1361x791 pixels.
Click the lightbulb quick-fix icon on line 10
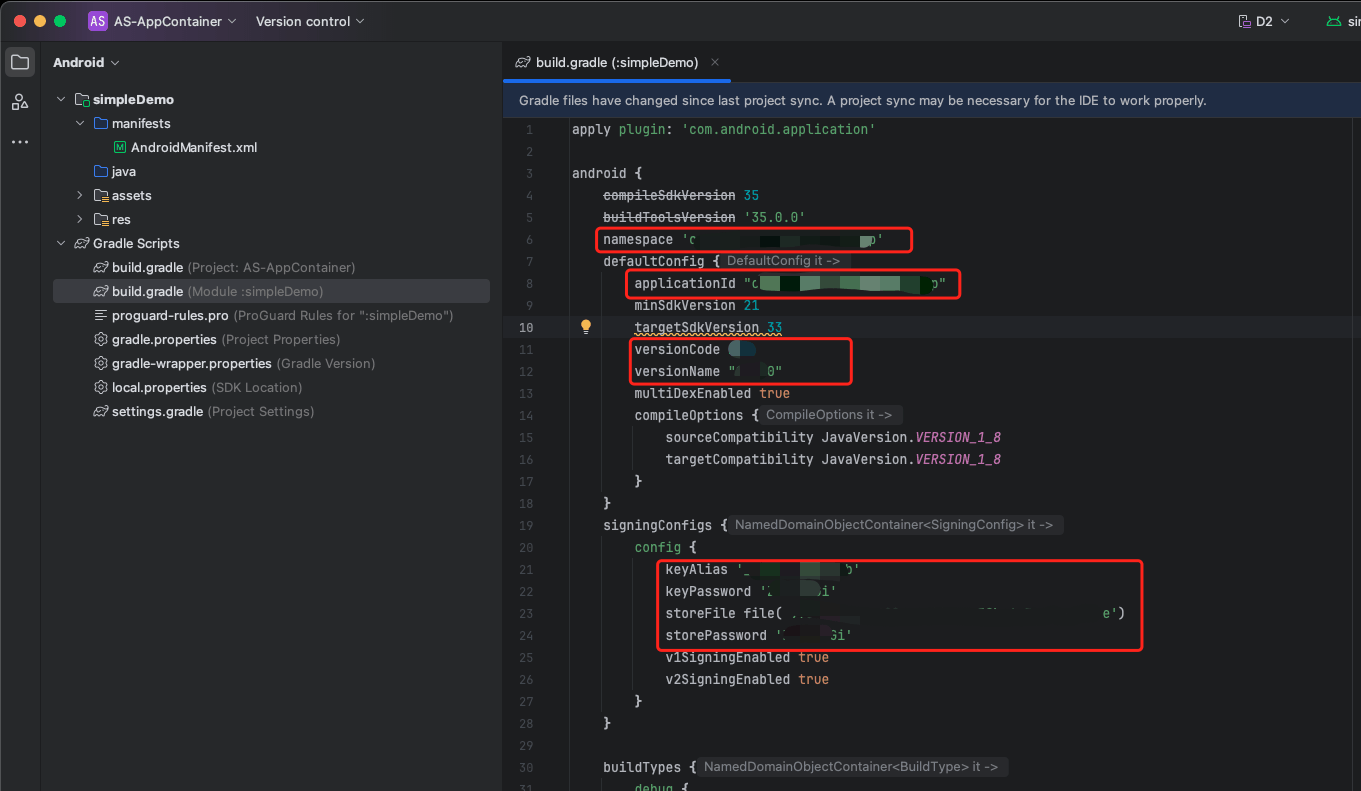point(586,327)
